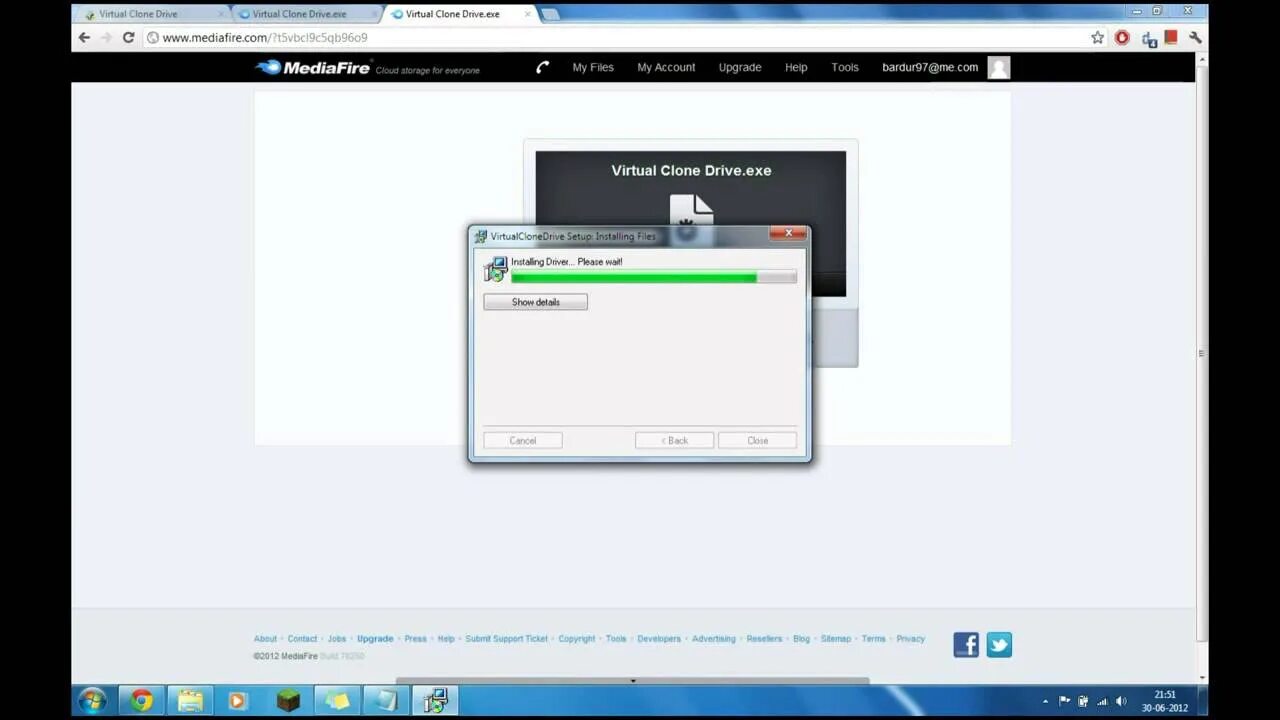This screenshot has height=720, width=1280.
Task: Open the About footer link
Action: point(265,638)
